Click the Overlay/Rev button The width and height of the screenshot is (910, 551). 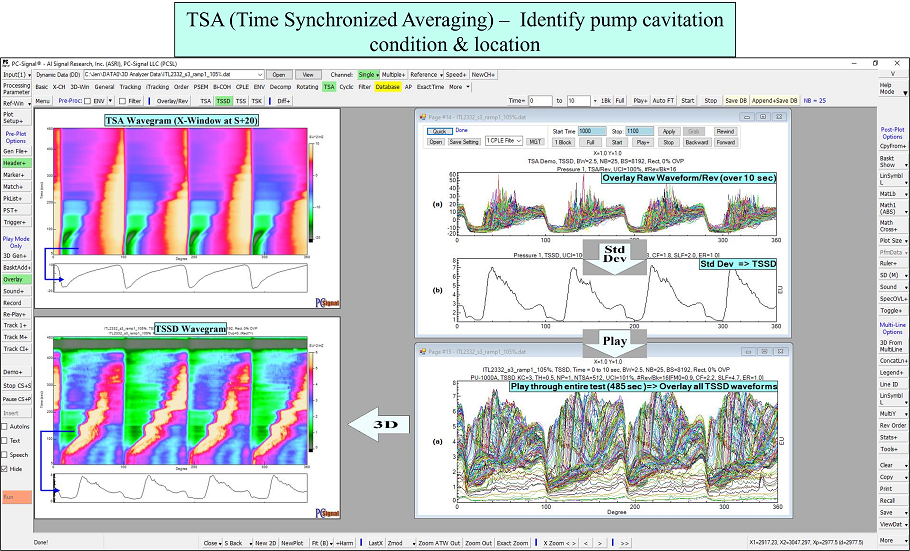(172, 101)
